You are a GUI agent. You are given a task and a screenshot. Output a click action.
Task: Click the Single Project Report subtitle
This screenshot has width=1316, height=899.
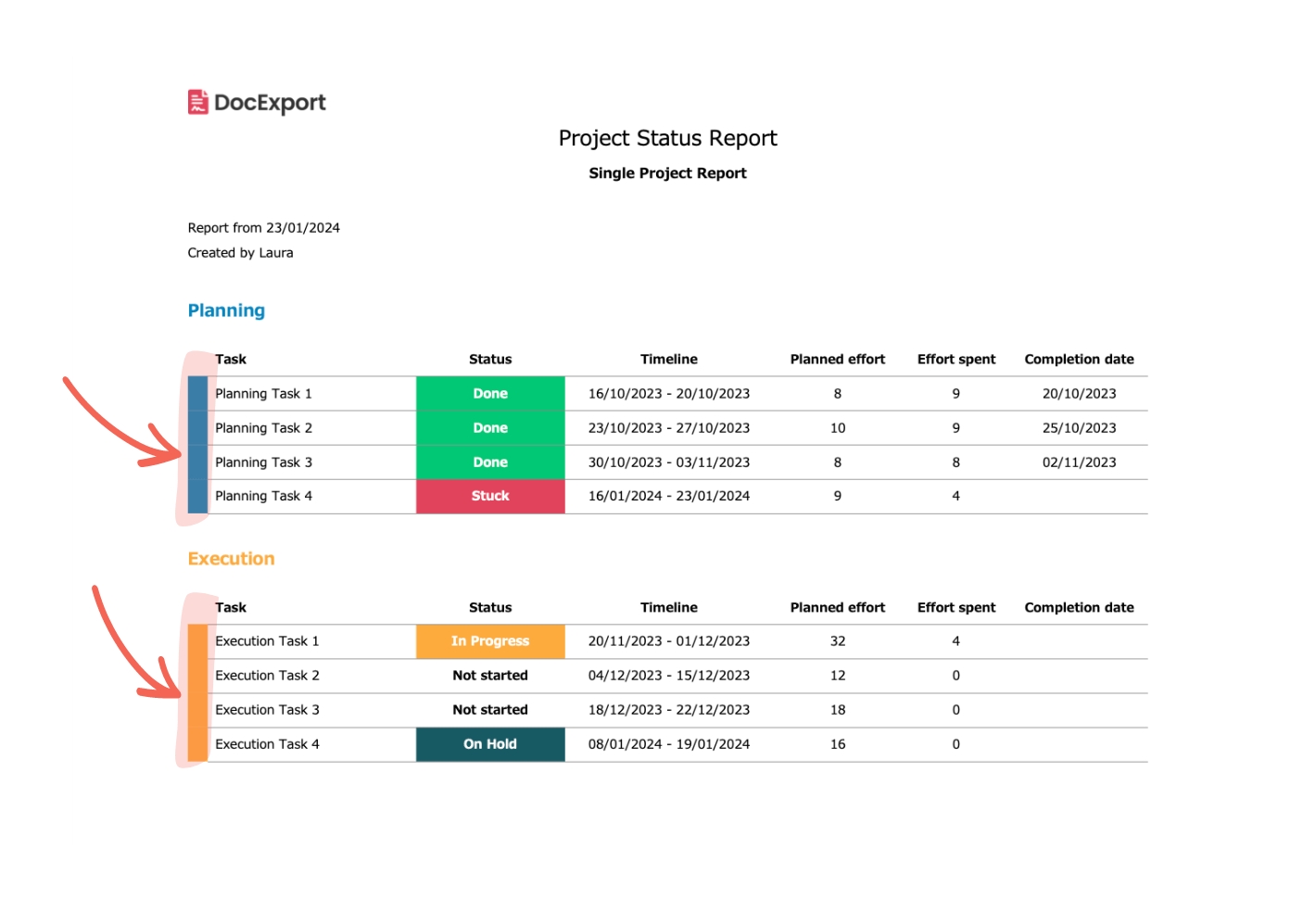(667, 173)
